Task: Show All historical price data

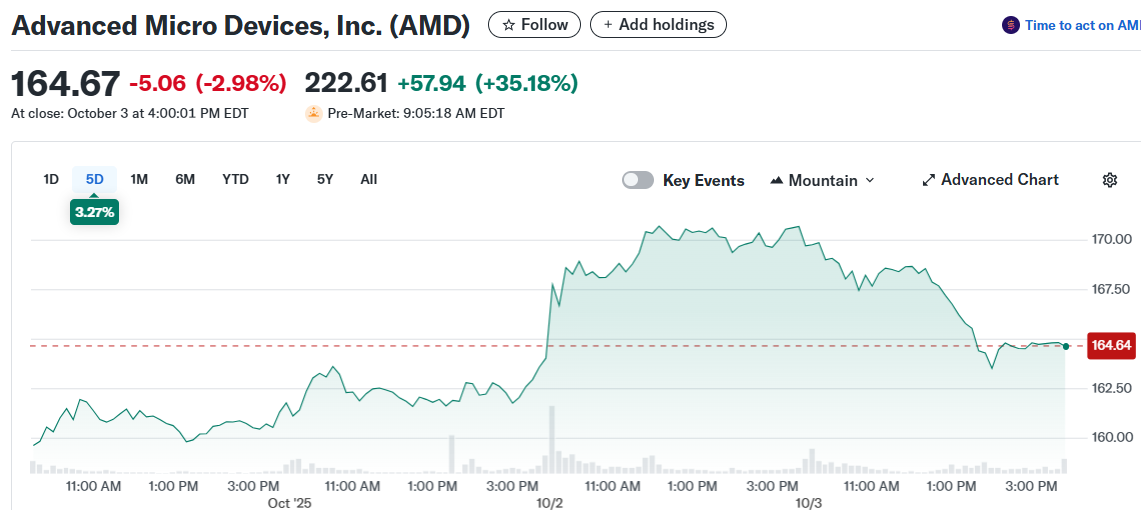Action: [369, 179]
